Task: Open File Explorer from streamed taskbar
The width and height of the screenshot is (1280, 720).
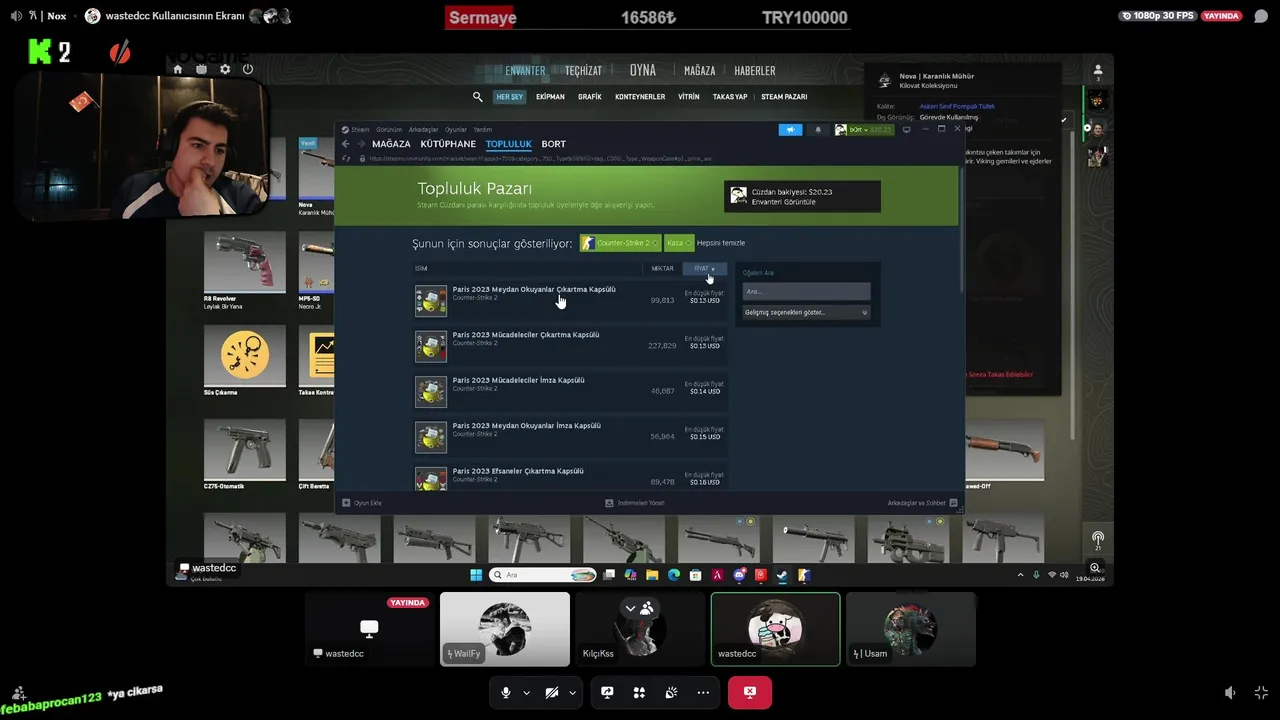Action: pos(652,575)
